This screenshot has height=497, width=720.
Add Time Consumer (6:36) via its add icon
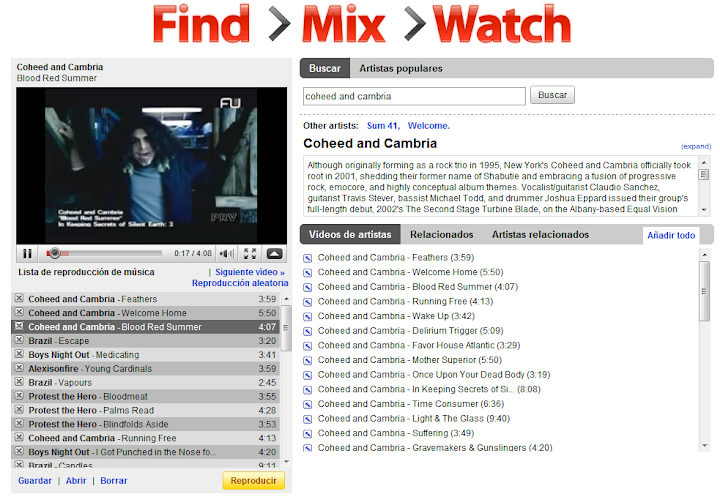pyautogui.click(x=308, y=405)
